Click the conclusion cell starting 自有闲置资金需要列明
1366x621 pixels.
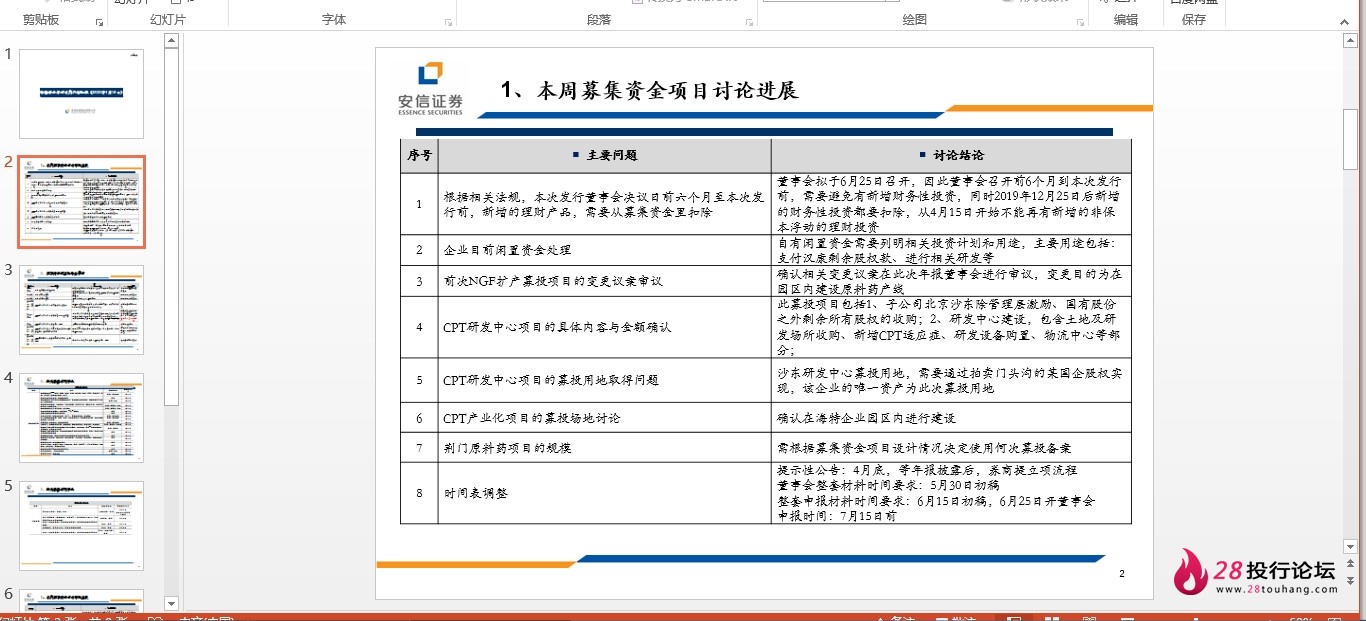coord(951,250)
